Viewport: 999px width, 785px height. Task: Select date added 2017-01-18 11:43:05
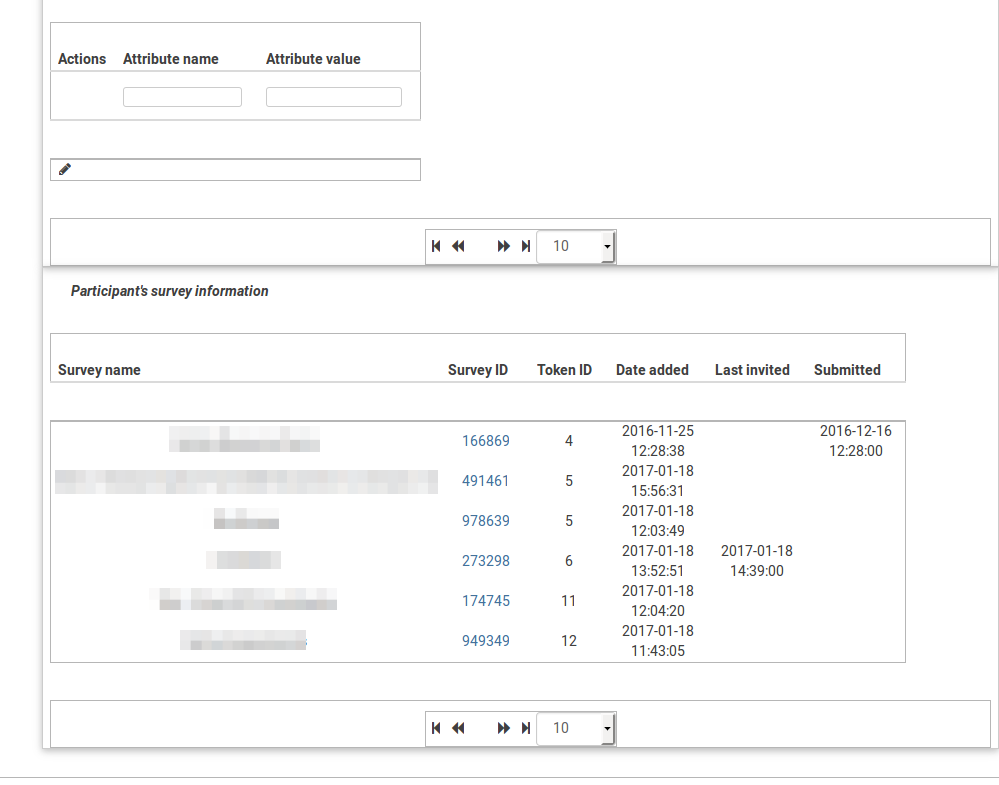click(x=658, y=641)
